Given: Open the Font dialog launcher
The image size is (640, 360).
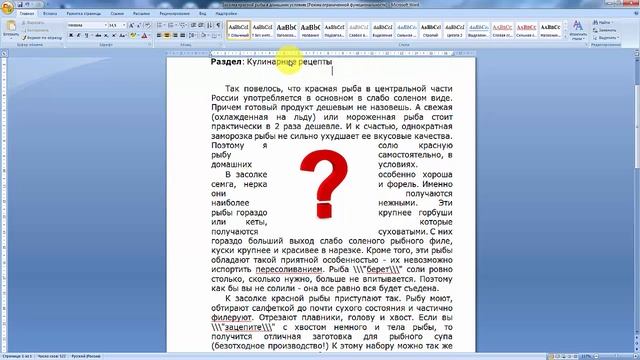Looking at the screenshot, I should [150, 44].
